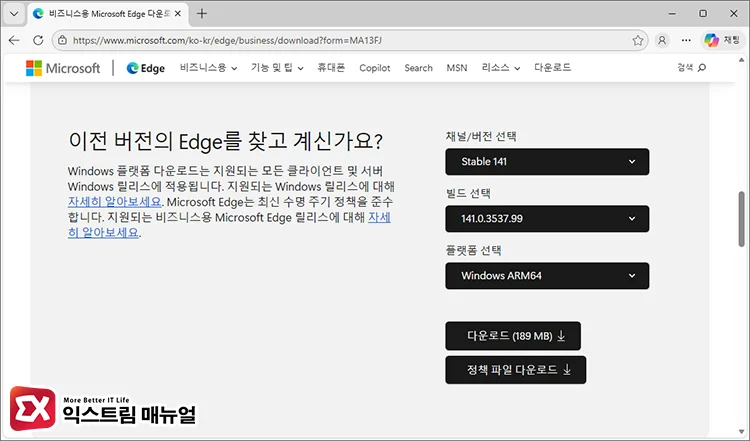
Task: Maximize the browser window
Action: (703, 13)
